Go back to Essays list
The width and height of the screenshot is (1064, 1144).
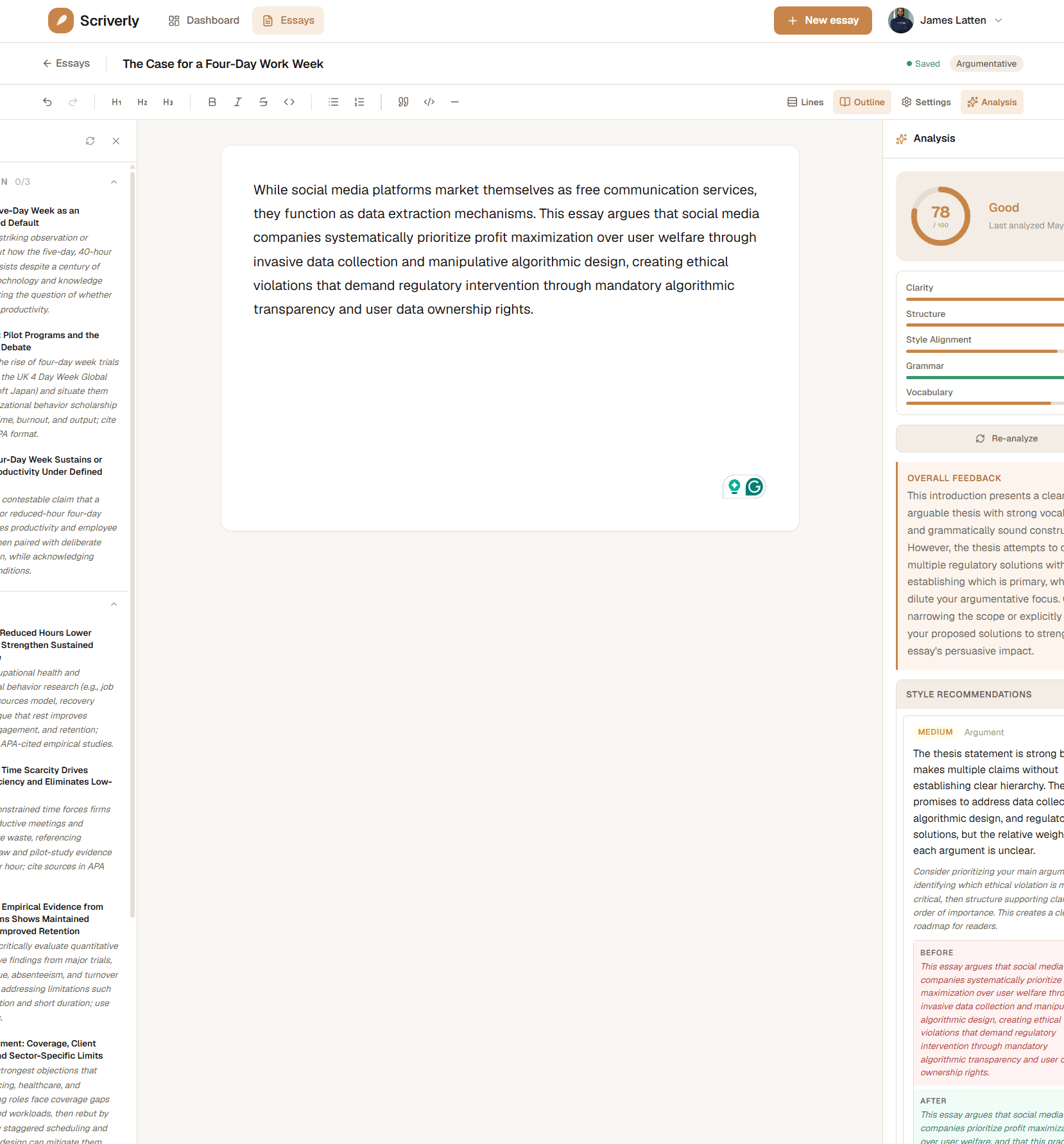66,64
